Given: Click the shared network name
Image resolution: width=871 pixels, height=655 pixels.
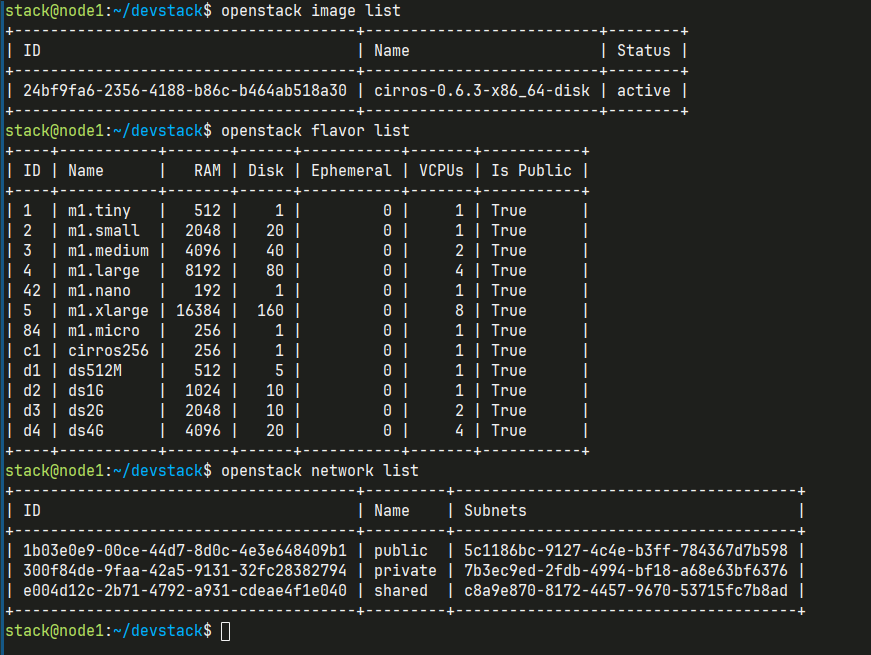Looking at the screenshot, I should pos(401,591).
